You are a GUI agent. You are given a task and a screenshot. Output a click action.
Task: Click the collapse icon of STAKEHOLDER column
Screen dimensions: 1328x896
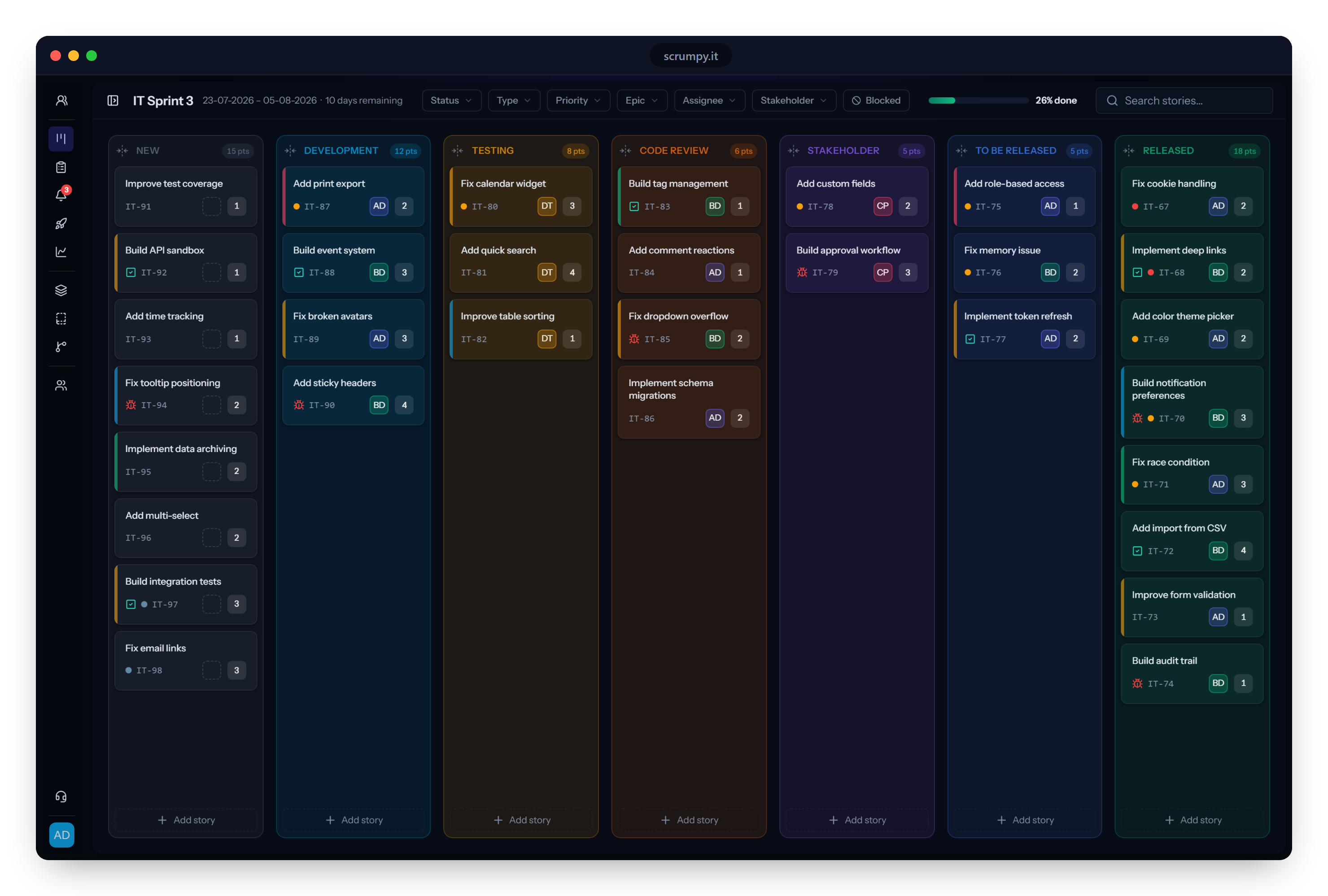794,151
